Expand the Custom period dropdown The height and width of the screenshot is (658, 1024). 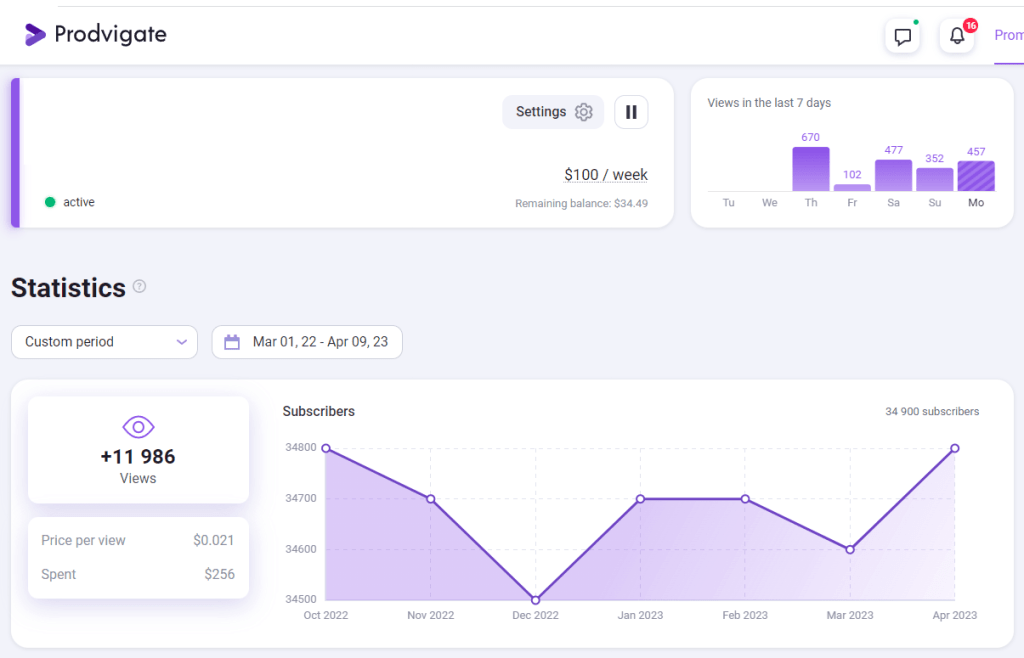click(105, 342)
